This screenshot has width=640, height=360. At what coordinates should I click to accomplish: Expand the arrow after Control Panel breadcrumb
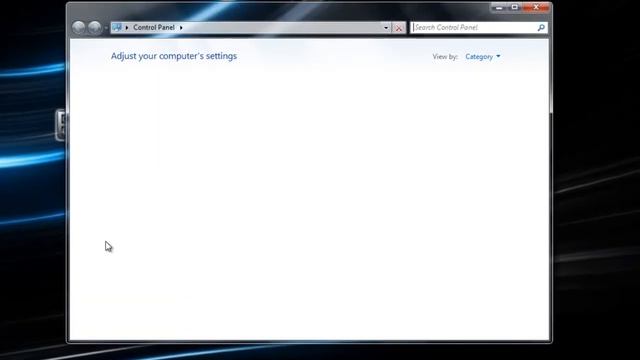tap(181, 28)
